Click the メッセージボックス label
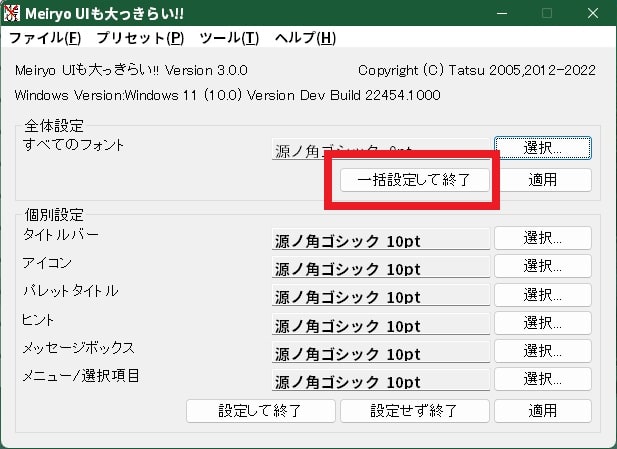 (79, 347)
